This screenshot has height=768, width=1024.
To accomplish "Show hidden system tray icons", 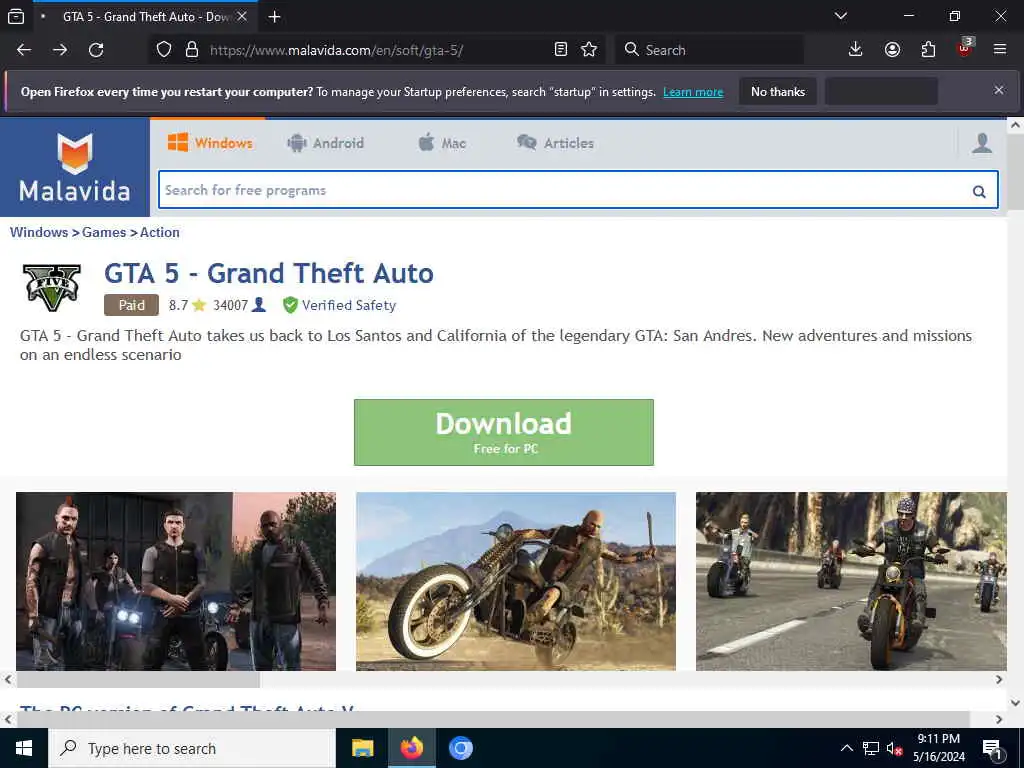I will click(846, 748).
